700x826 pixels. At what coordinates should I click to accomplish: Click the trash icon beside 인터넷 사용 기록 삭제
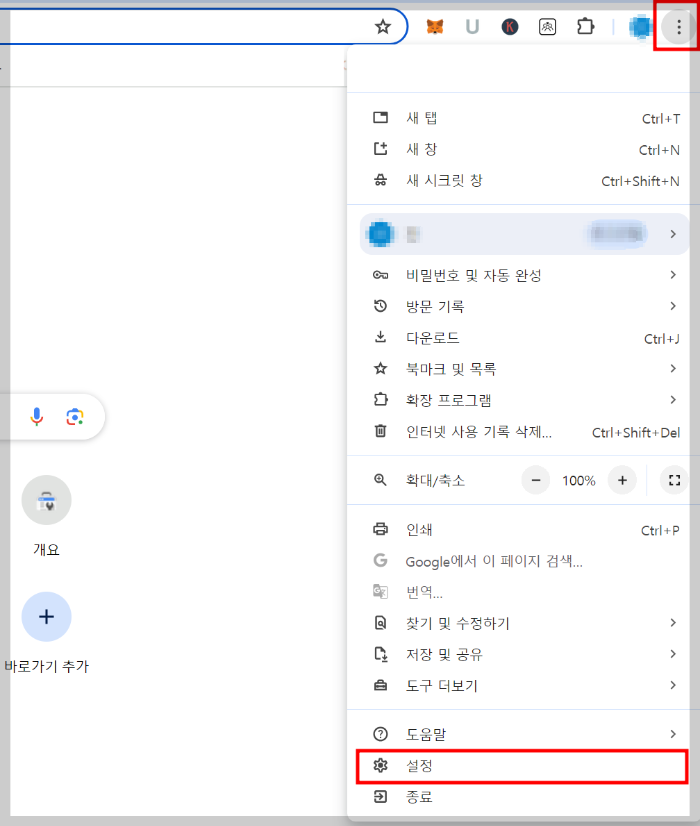pyautogui.click(x=380, y=431)
